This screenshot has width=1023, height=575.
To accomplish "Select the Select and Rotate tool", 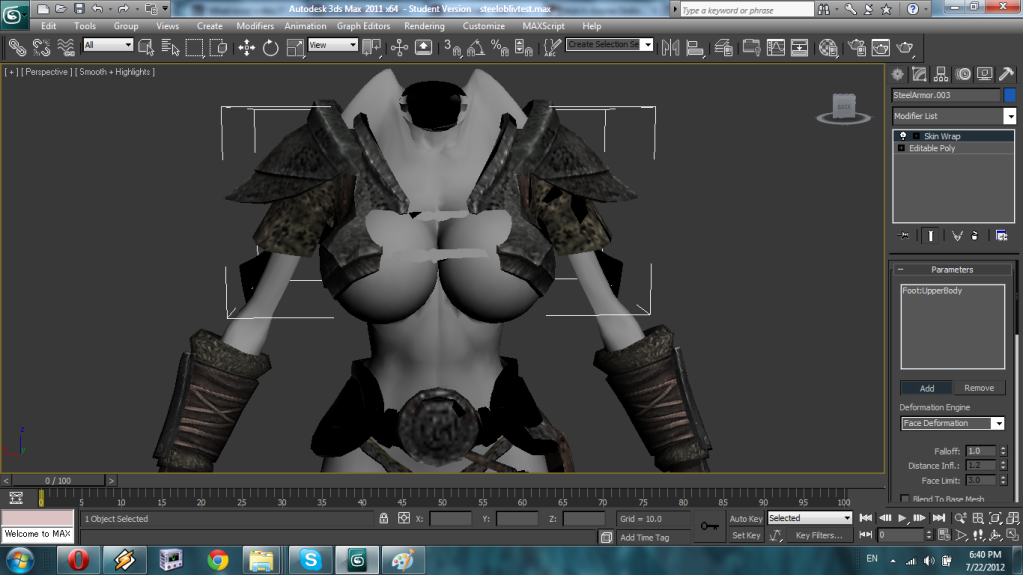I will tap(271, 48).
